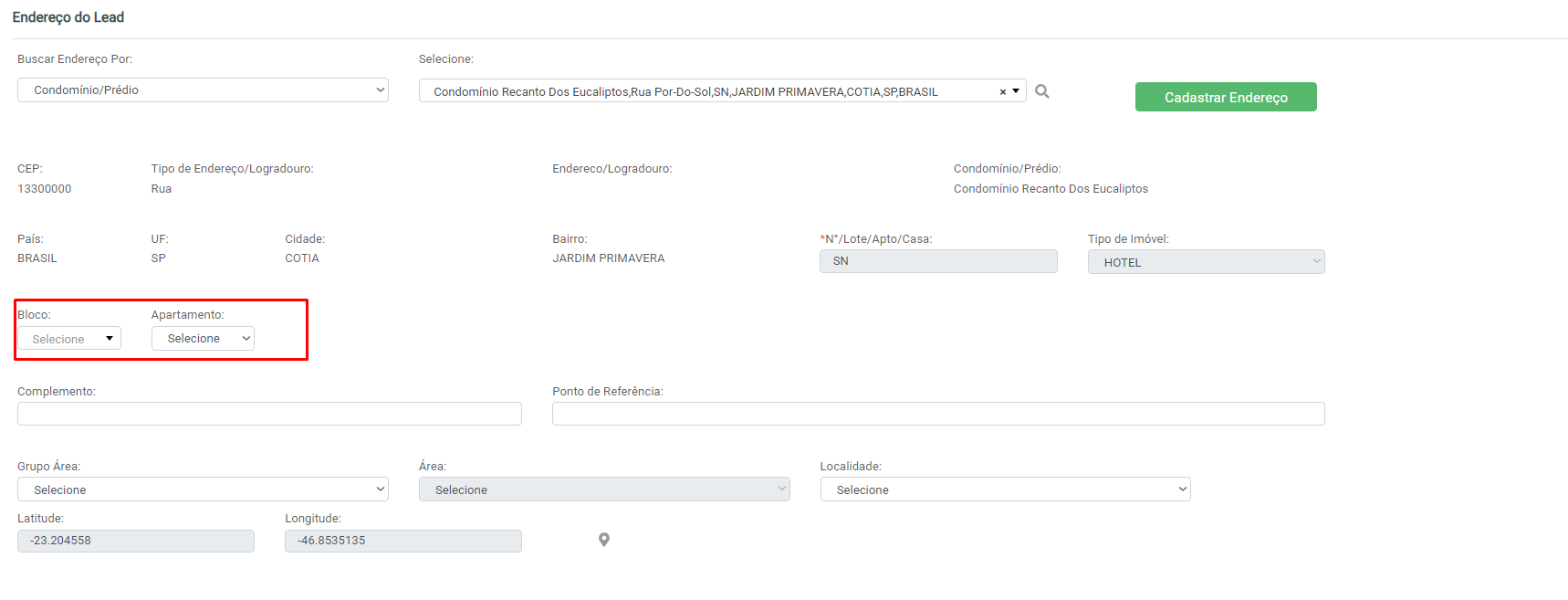Expand the Área dropdown
The width and height of the screenshot is (1568, 600).
coord(604,489)
